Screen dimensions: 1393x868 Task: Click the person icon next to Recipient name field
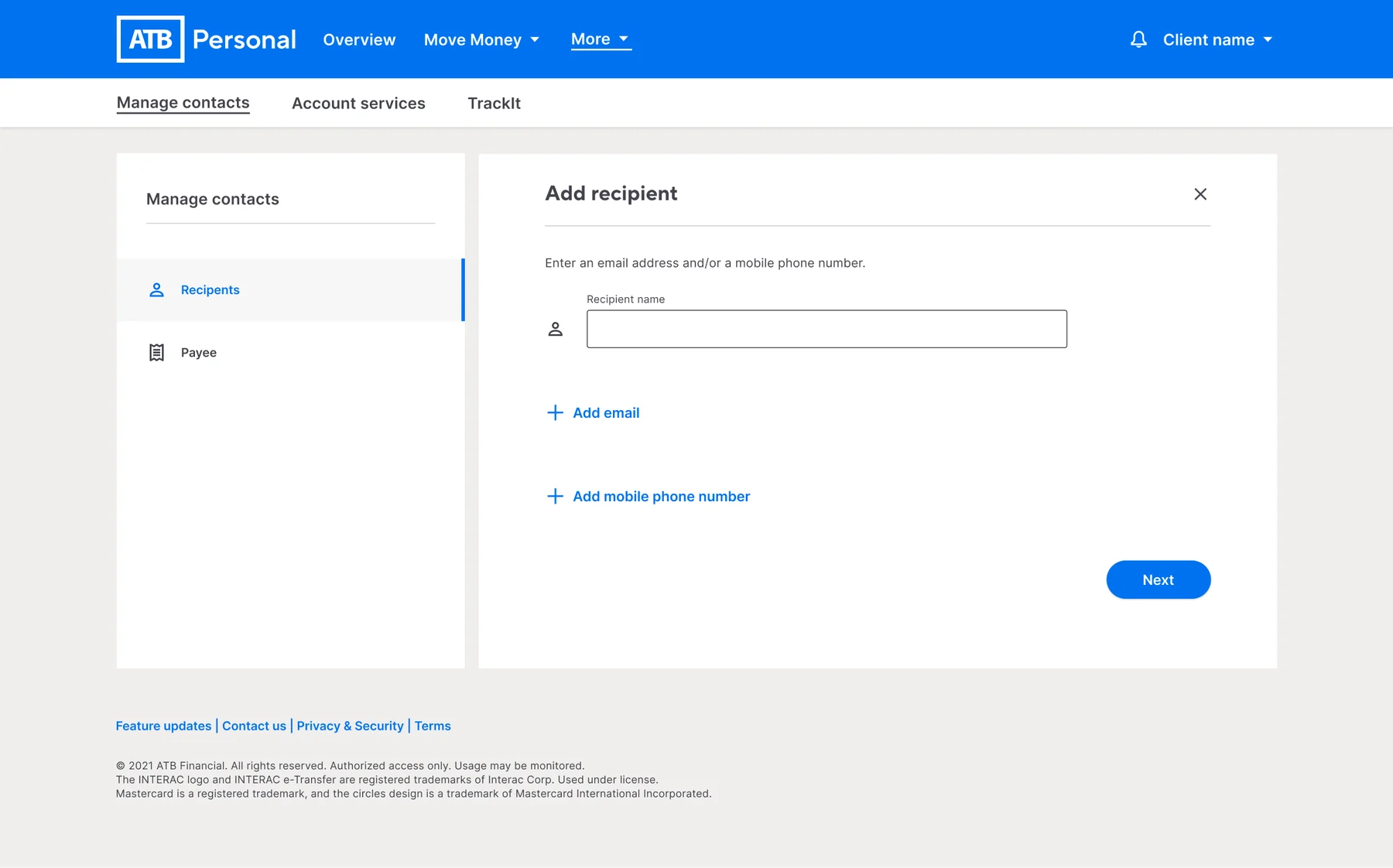pyautogui.click(x=556, y=330)
